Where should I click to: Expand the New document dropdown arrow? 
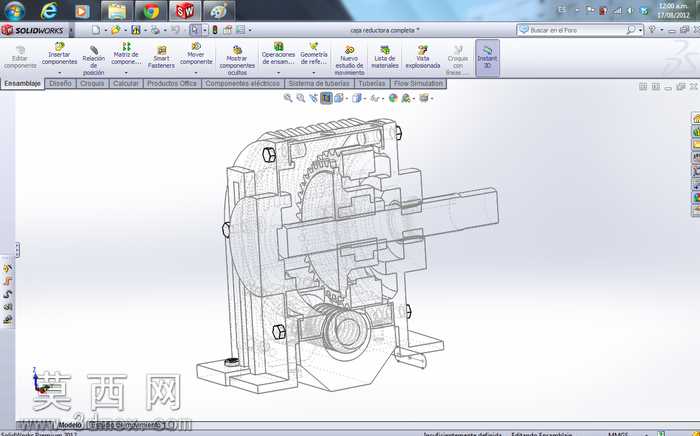[105, 30]
